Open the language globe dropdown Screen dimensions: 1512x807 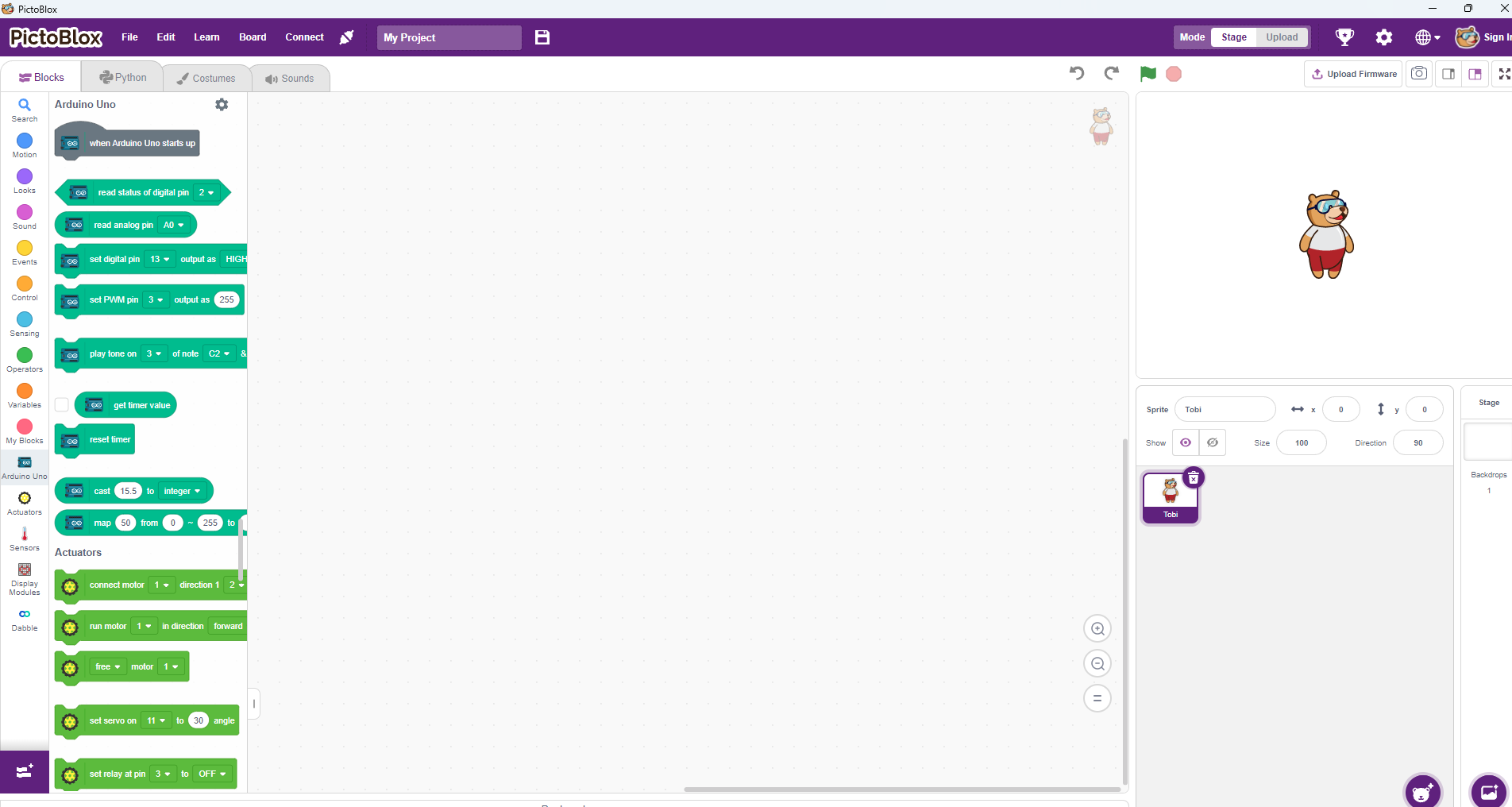[1427, 37]
